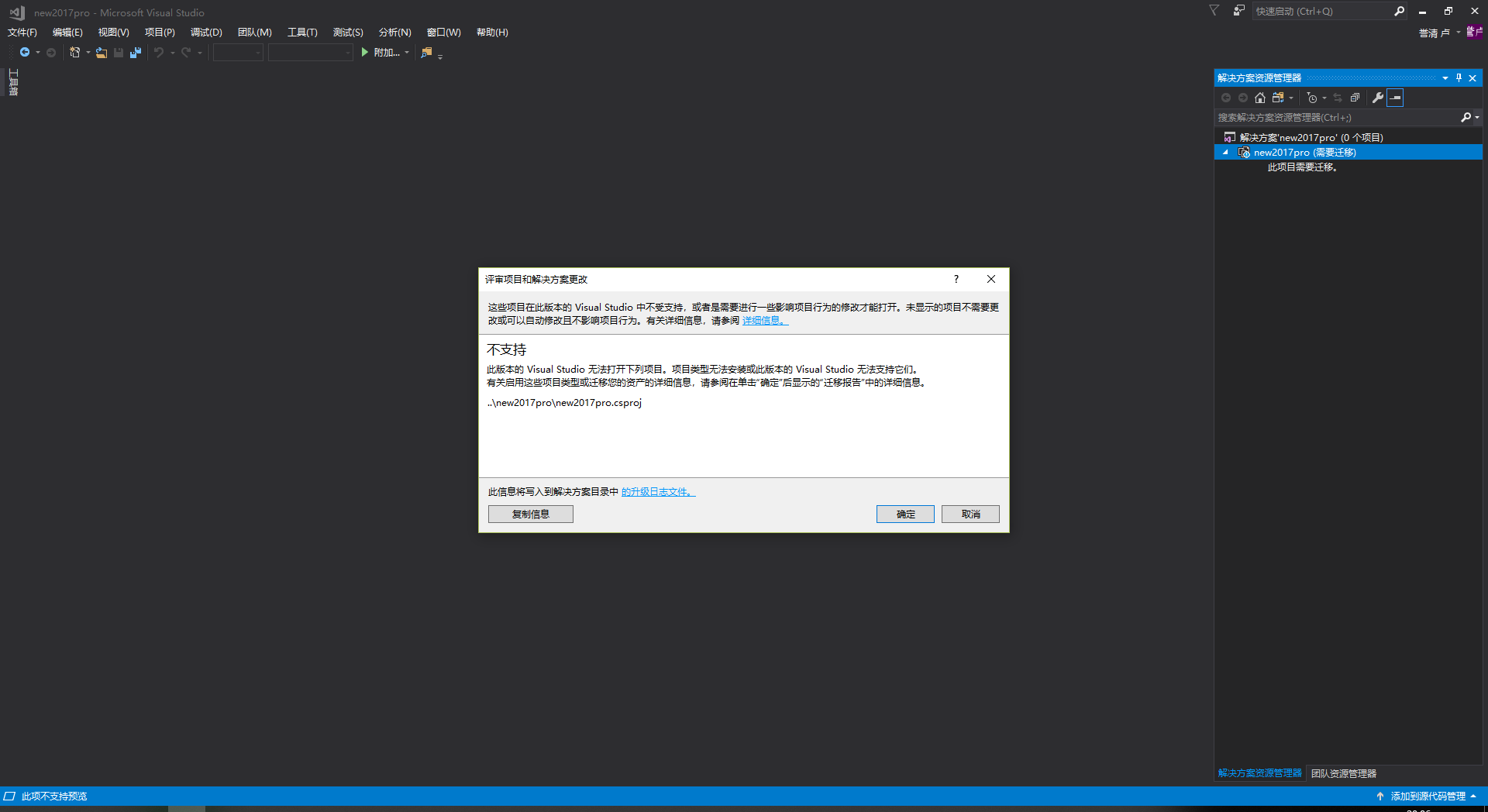Click the OK (确定) button in the dialog

point(905,514)
